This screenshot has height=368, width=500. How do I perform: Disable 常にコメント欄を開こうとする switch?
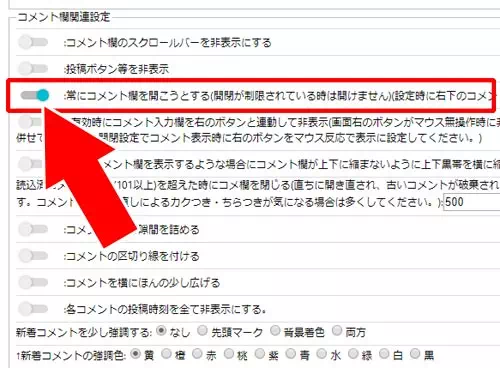pyautogui.click(x=35, y=95)
